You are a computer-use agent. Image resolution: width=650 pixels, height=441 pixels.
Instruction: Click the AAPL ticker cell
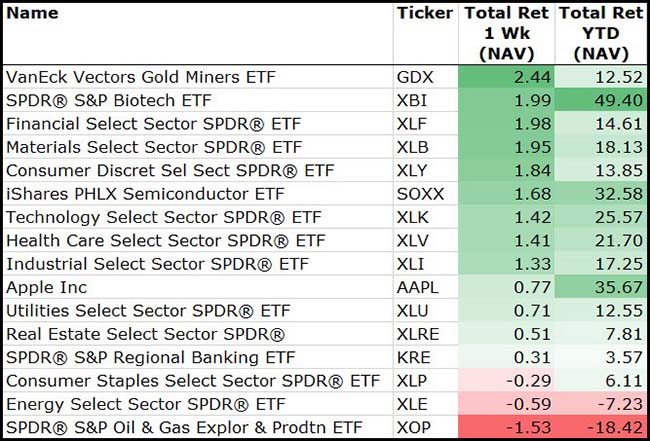coord(418,287)
